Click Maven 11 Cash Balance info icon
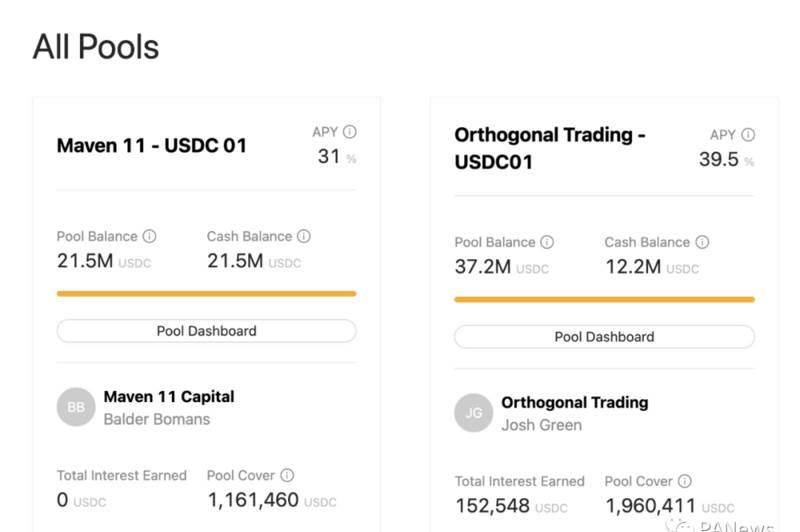The height and width of the screenshot is (532, 800). [x=304, y=237]
